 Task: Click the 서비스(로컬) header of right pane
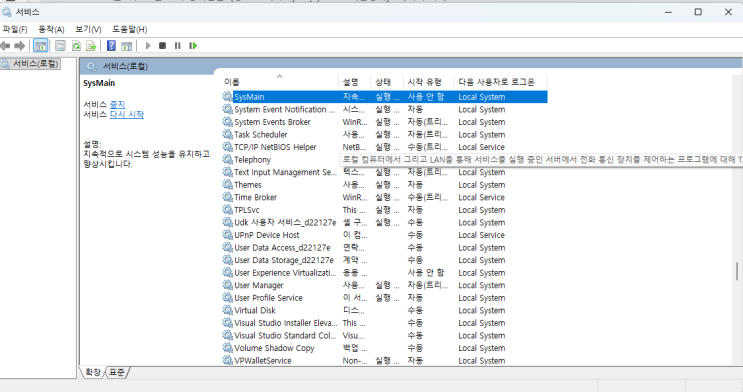coord(126,66)
